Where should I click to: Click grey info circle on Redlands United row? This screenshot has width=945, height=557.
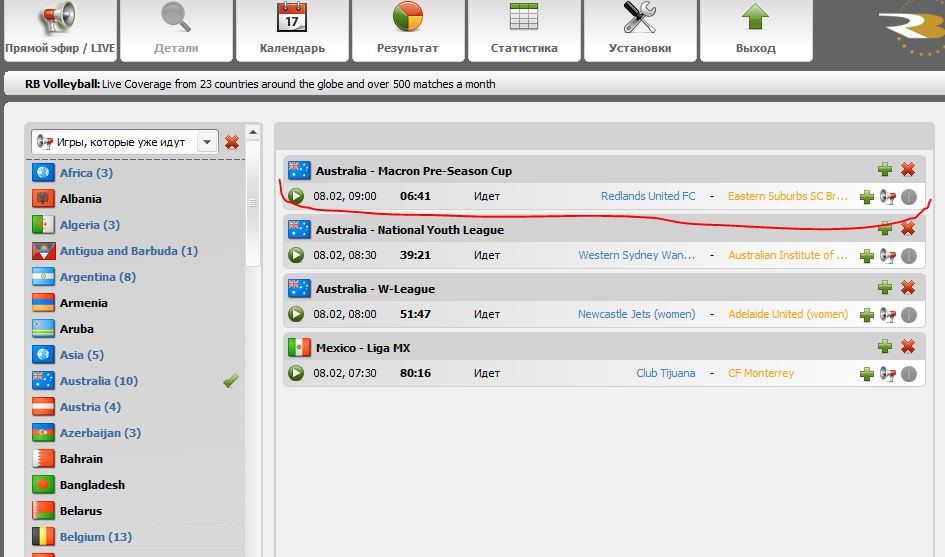coord(909,197)
